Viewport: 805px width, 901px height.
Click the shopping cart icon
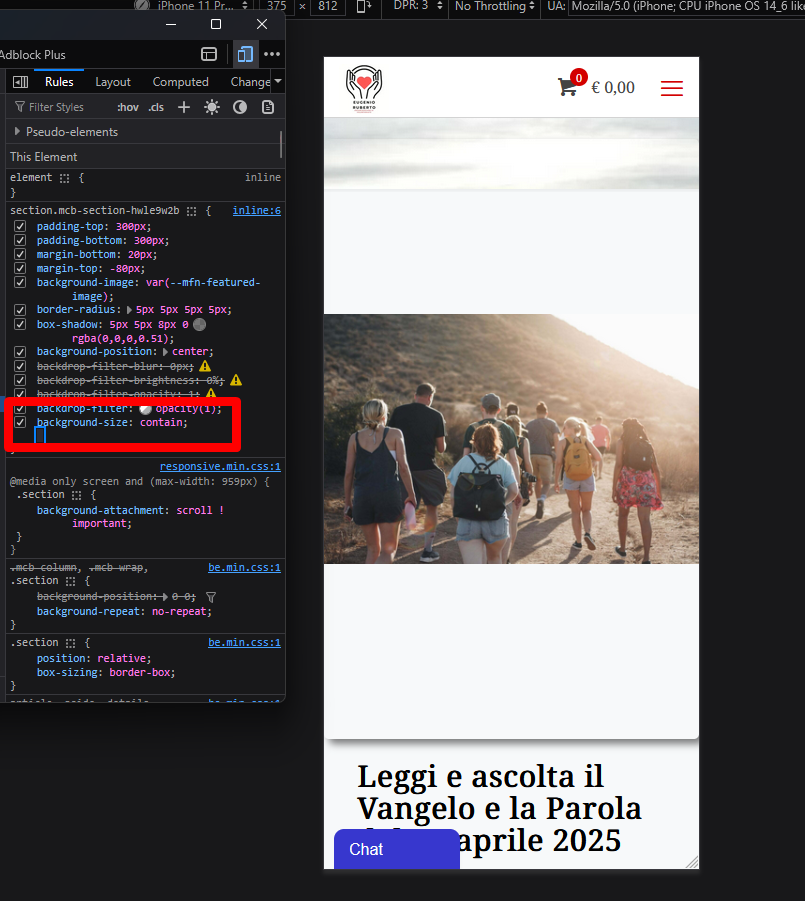pos(567,87)
